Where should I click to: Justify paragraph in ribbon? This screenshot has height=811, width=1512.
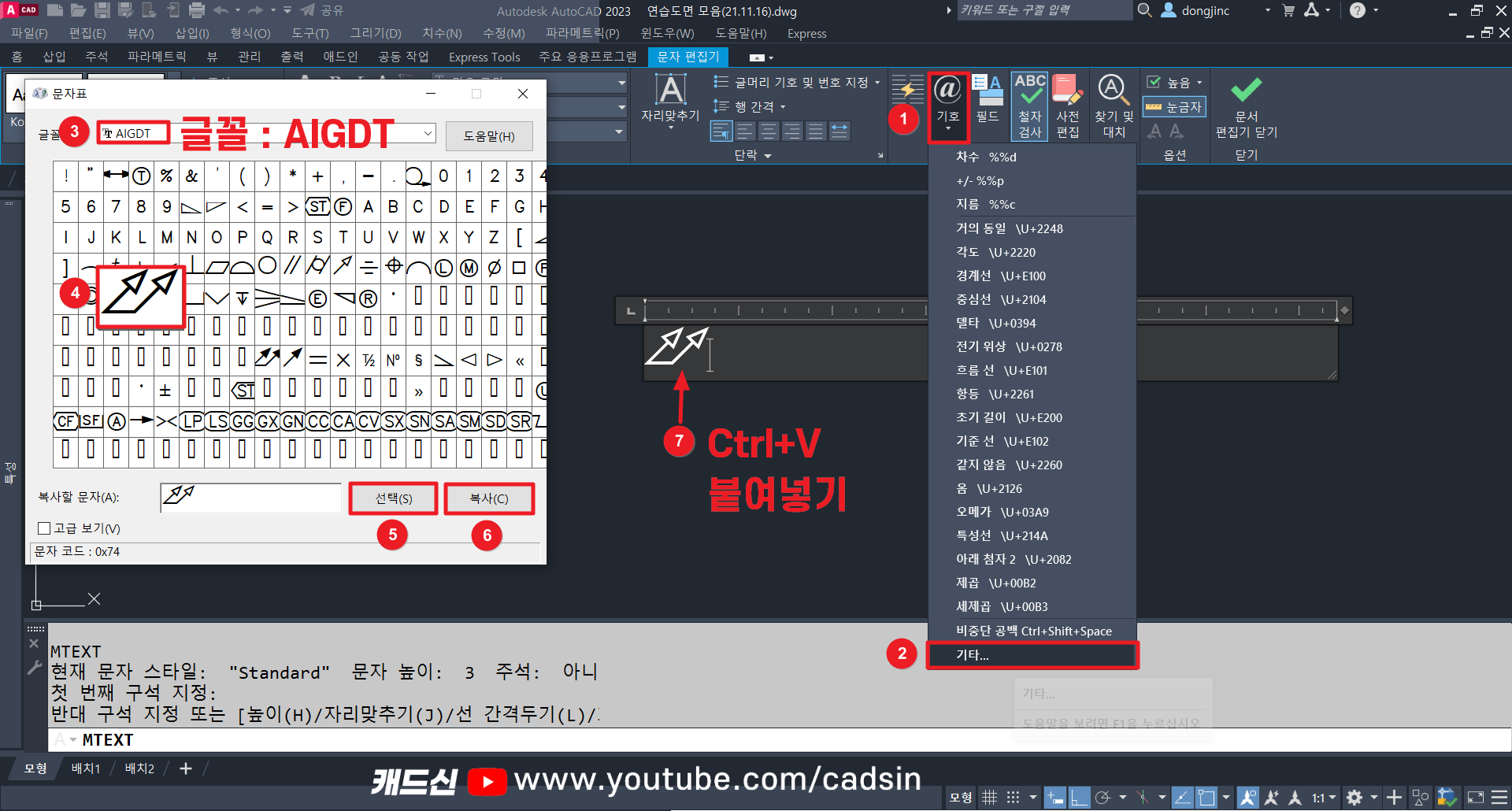(x=816, y=131)
